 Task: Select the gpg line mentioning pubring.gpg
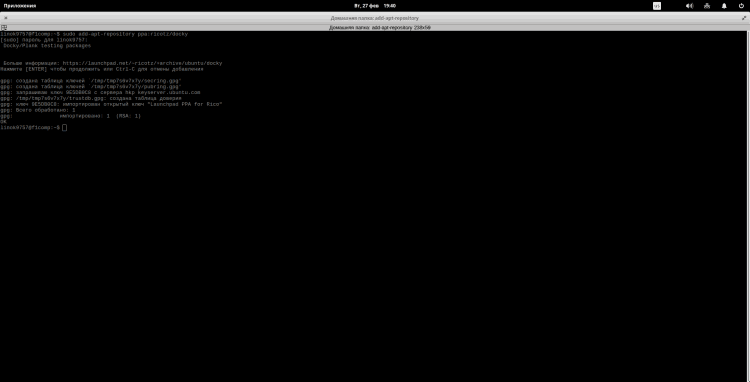[x=91, y=87]
